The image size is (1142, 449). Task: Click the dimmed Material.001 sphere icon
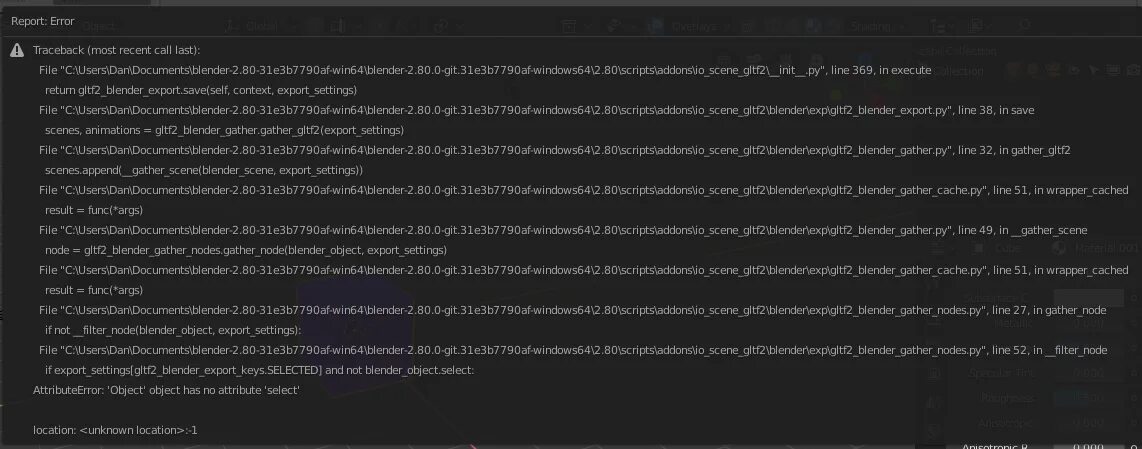[1060, 248]
